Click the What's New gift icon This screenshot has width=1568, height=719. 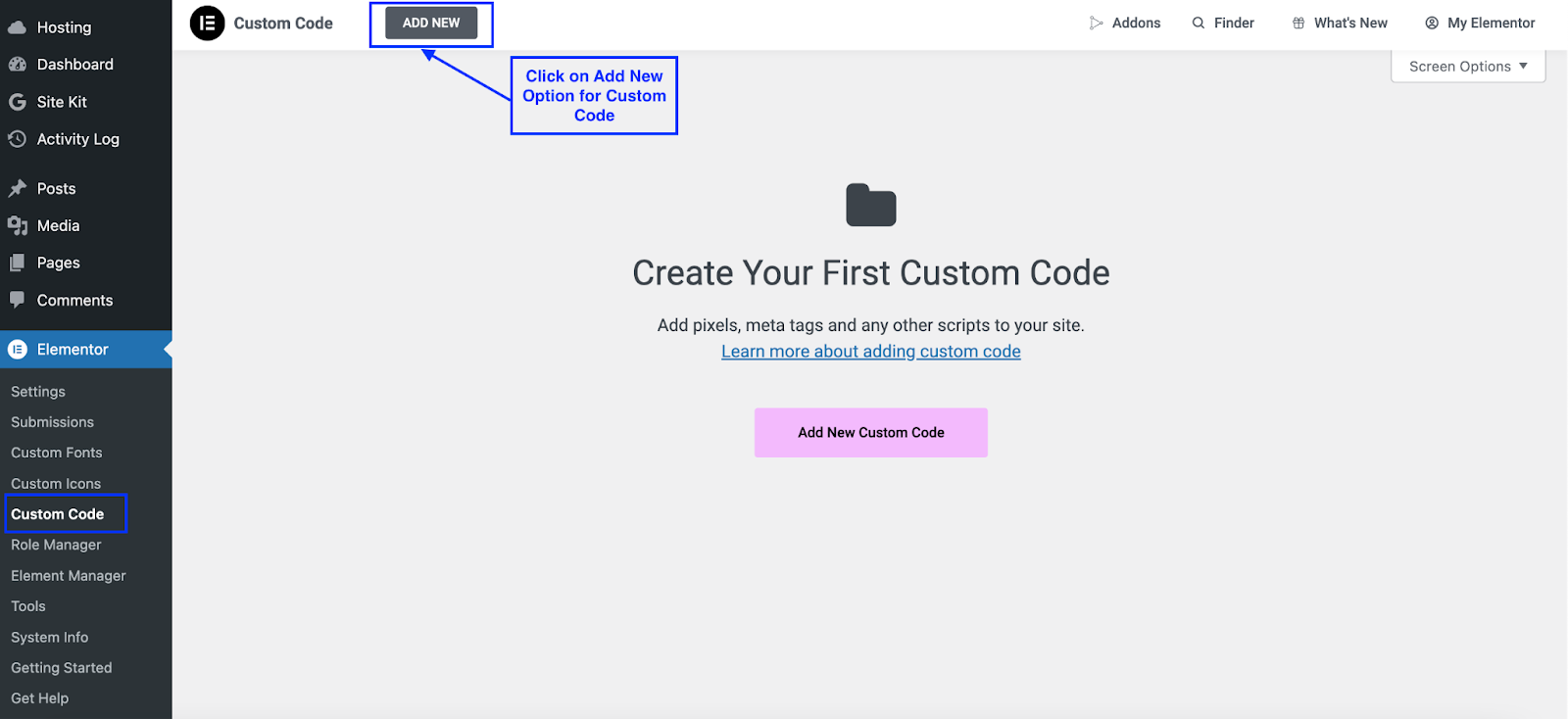(x=1298, y=23)
